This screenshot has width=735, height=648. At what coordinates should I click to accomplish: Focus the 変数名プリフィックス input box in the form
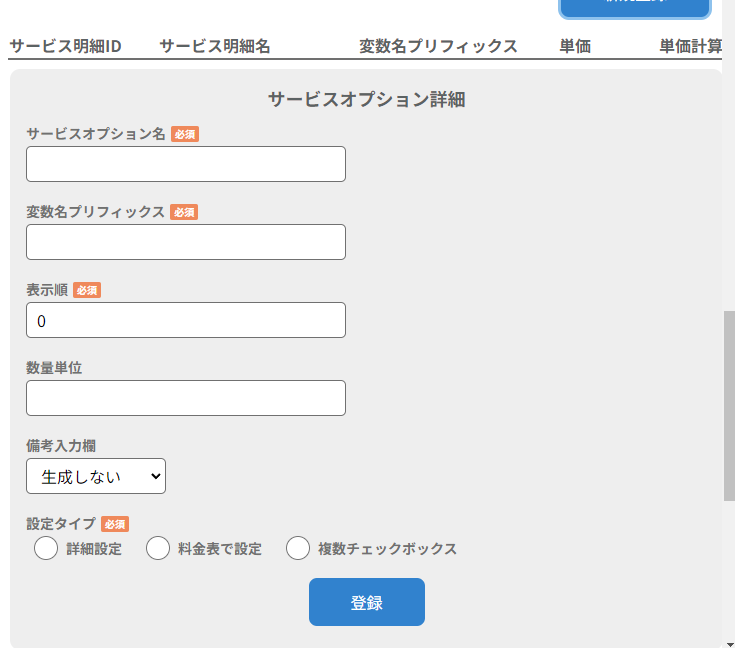point(185,242)
